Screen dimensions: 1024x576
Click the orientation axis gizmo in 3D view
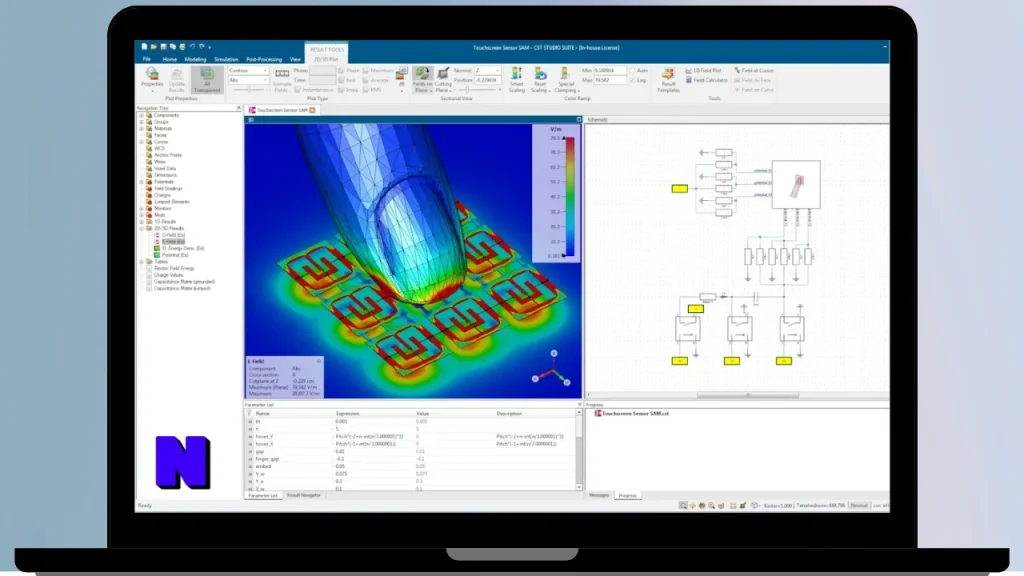(552, 369)
